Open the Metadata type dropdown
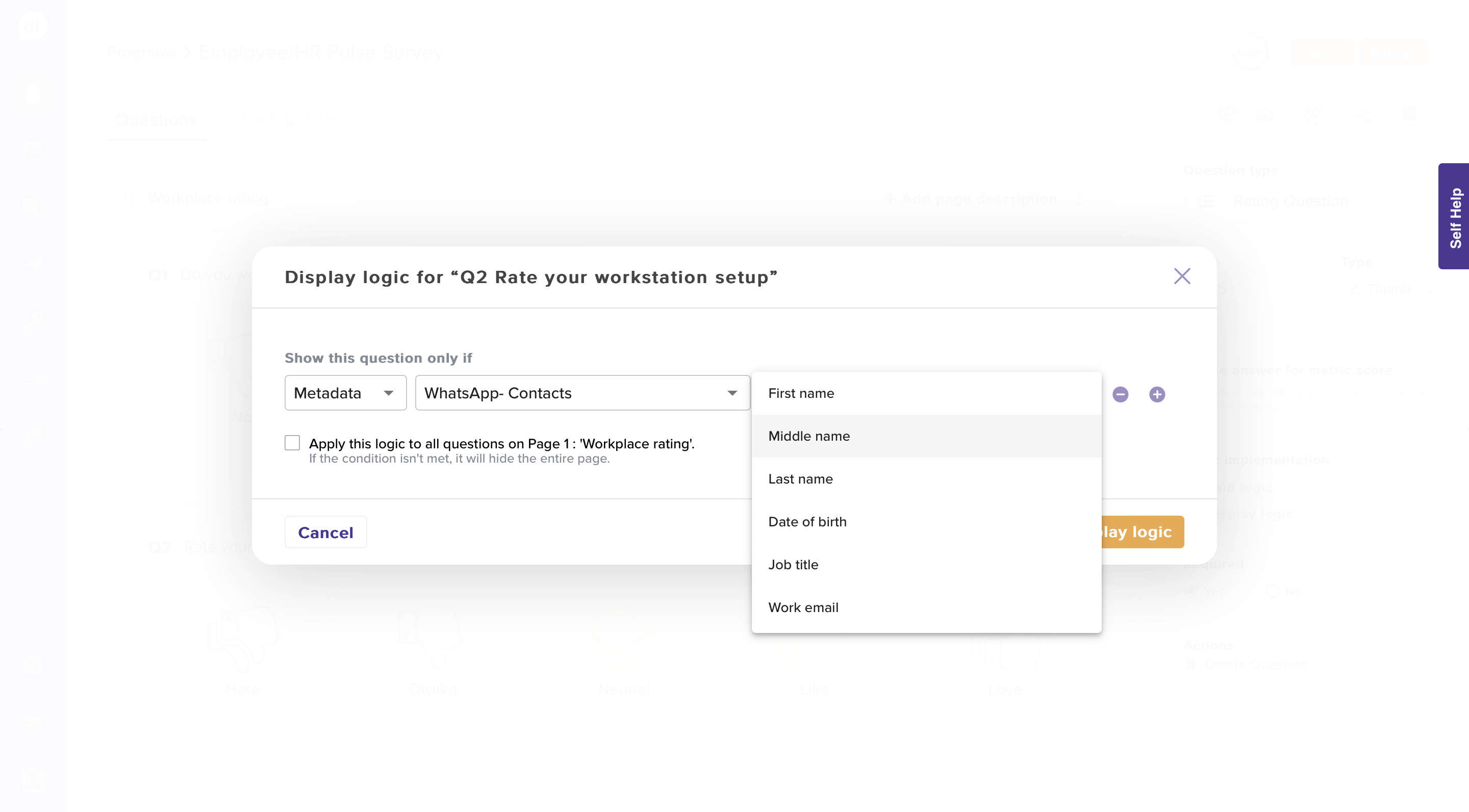1469x812 pixels. click(345, 392)
